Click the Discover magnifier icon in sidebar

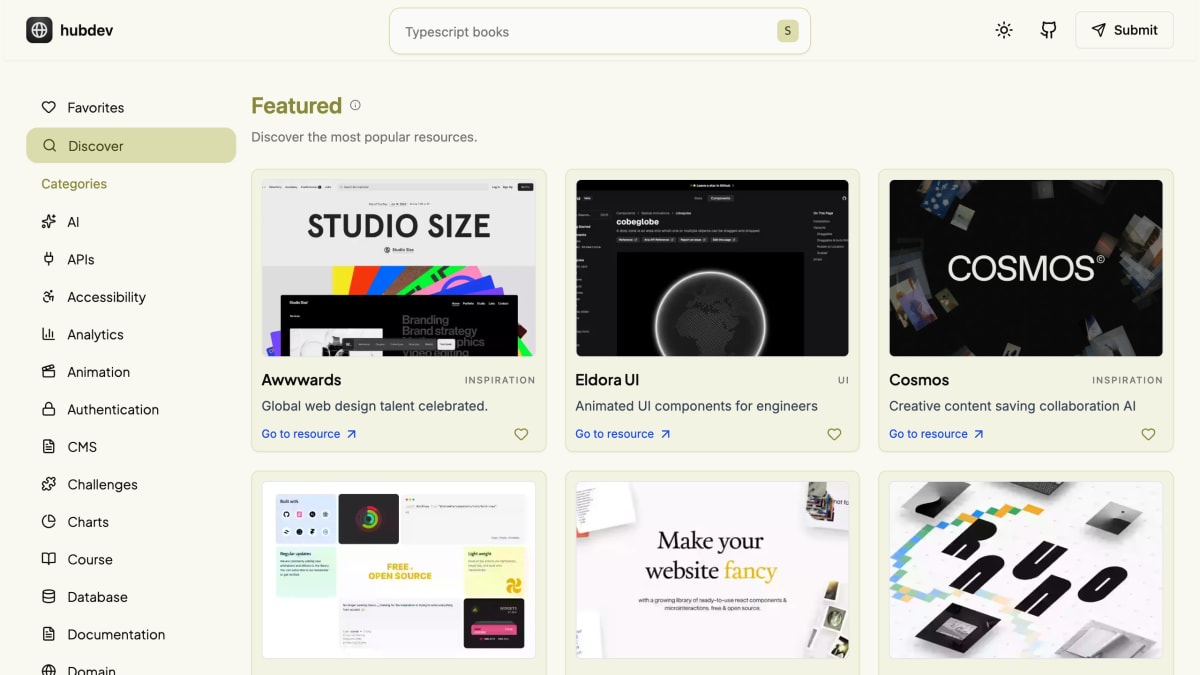[49, 145]
